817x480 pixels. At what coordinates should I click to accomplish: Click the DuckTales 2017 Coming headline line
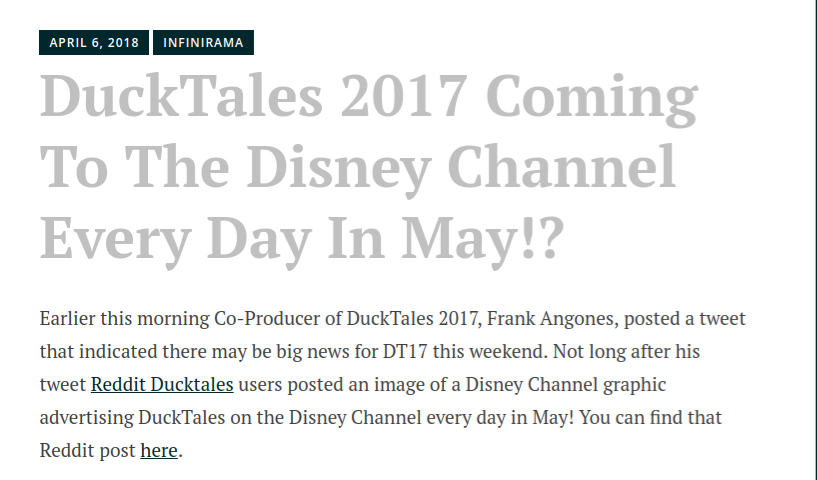coord(369,97)
